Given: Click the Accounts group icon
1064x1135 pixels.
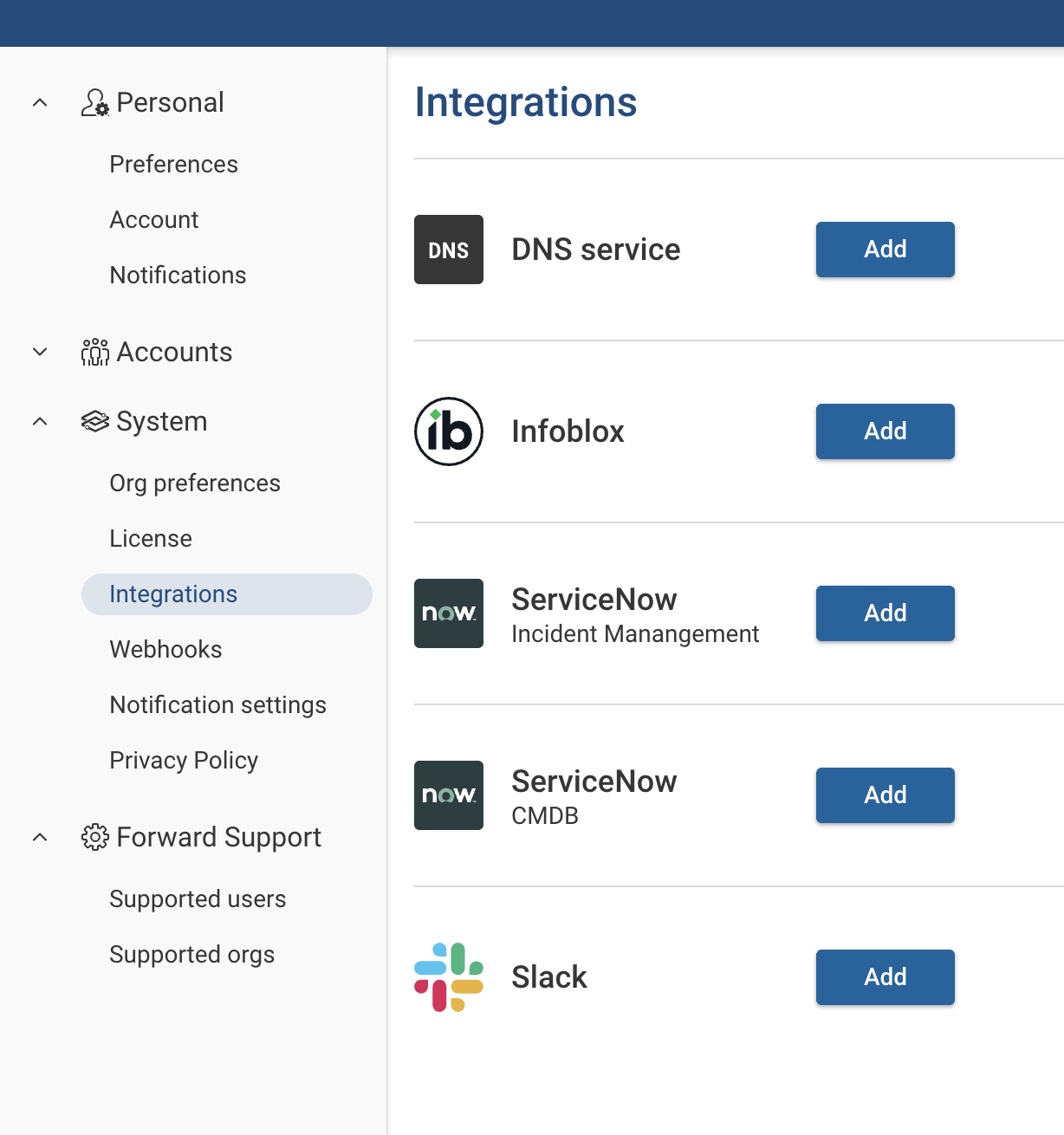Looking at the screenshot, I should point(94,352).
